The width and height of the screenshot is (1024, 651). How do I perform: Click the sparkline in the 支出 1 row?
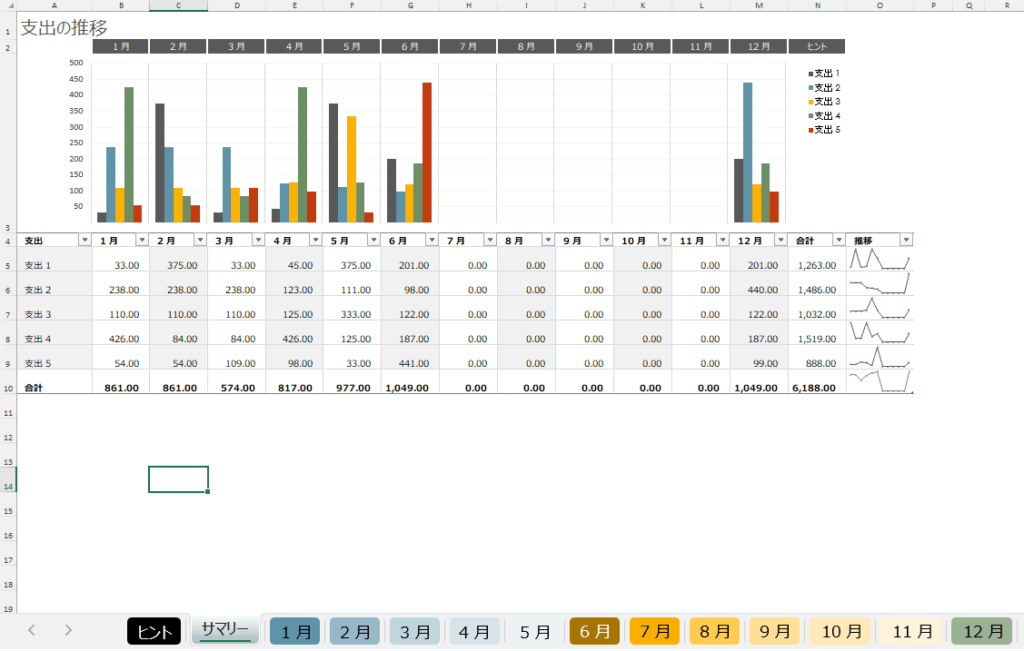coord(879,260)
